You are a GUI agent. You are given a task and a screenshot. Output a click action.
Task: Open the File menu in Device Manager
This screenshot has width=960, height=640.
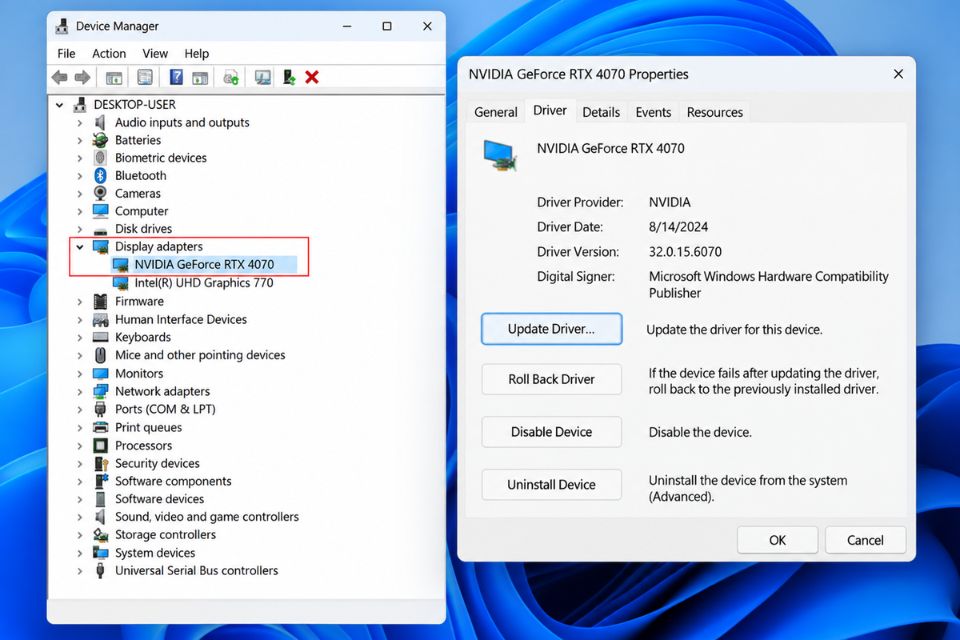pos(66,53)
